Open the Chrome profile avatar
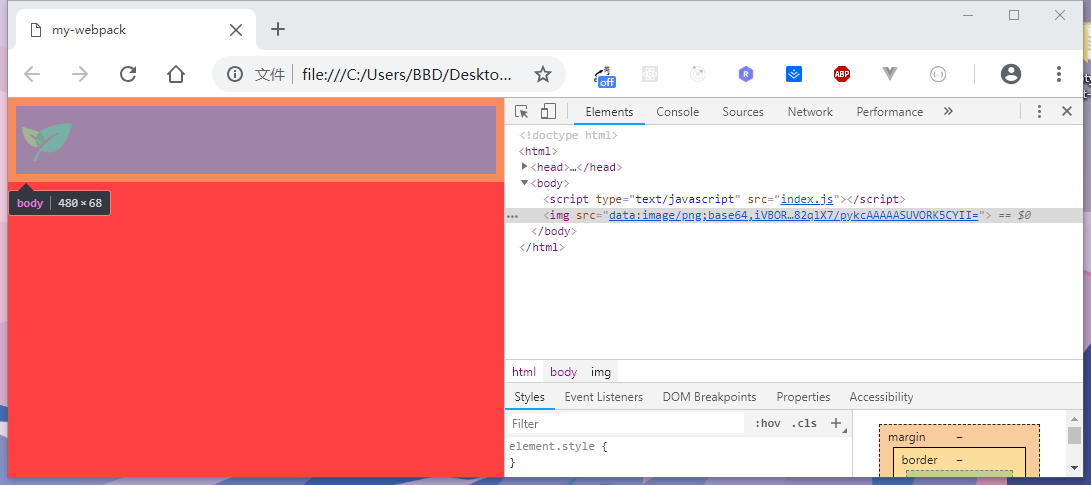This screenshot has width=1091, height=485. pos(1010,74)
